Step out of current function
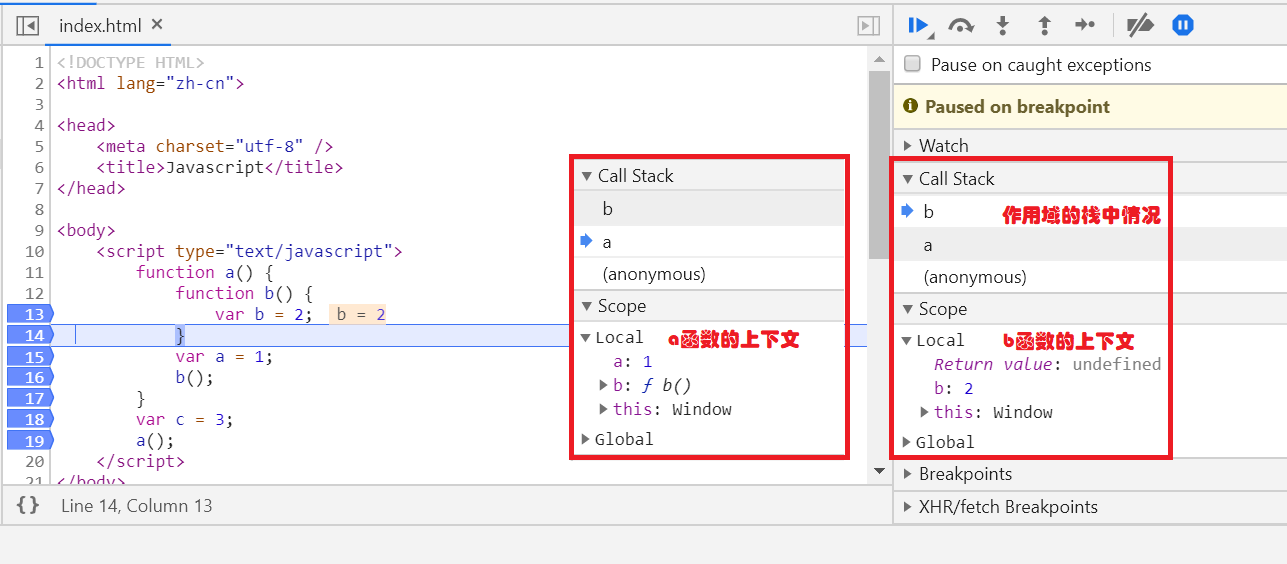The image size is (1287, 564). coord(1044,26)
